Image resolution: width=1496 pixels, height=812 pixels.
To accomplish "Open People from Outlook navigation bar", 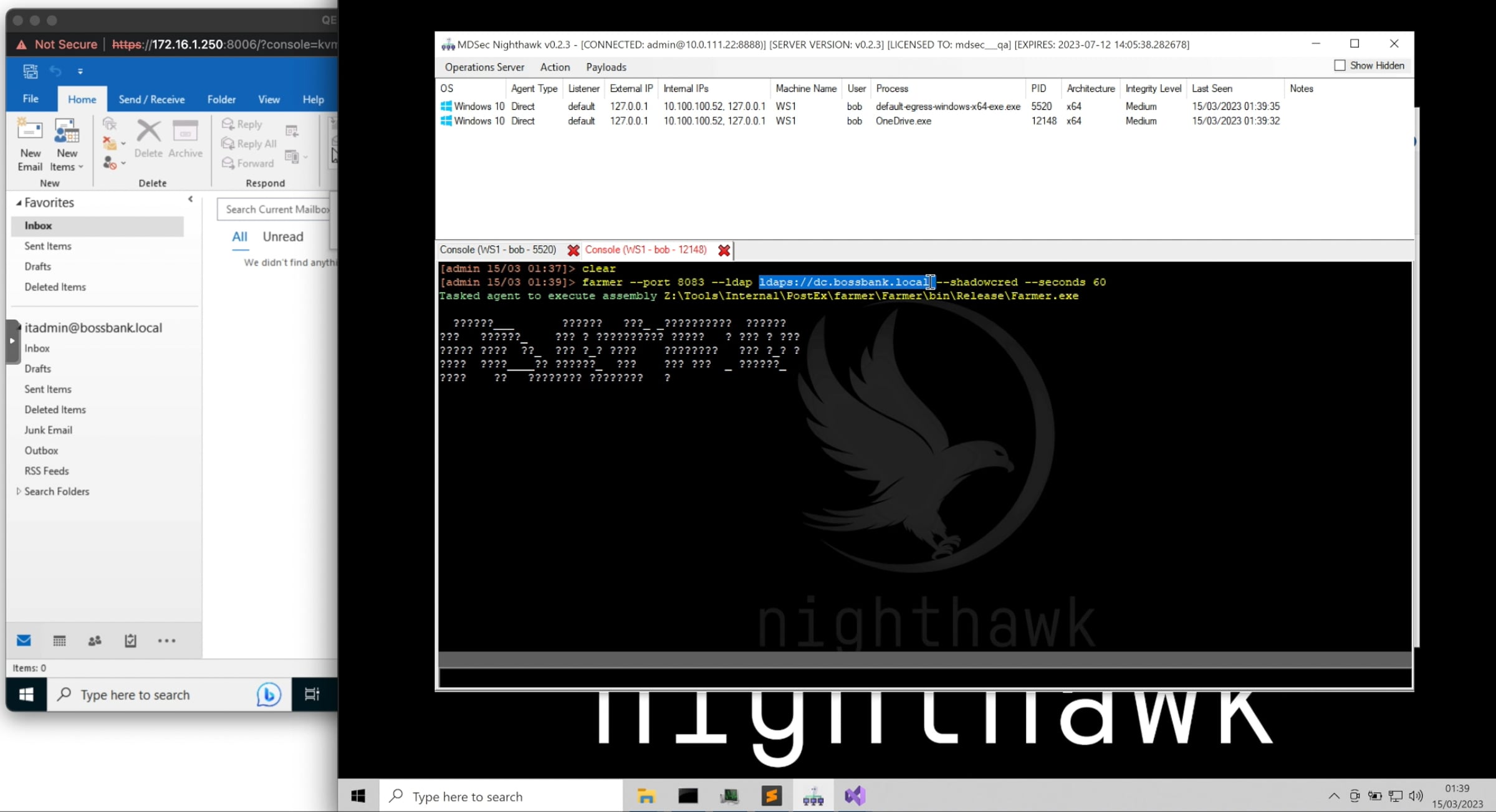I will click(95, 641).
